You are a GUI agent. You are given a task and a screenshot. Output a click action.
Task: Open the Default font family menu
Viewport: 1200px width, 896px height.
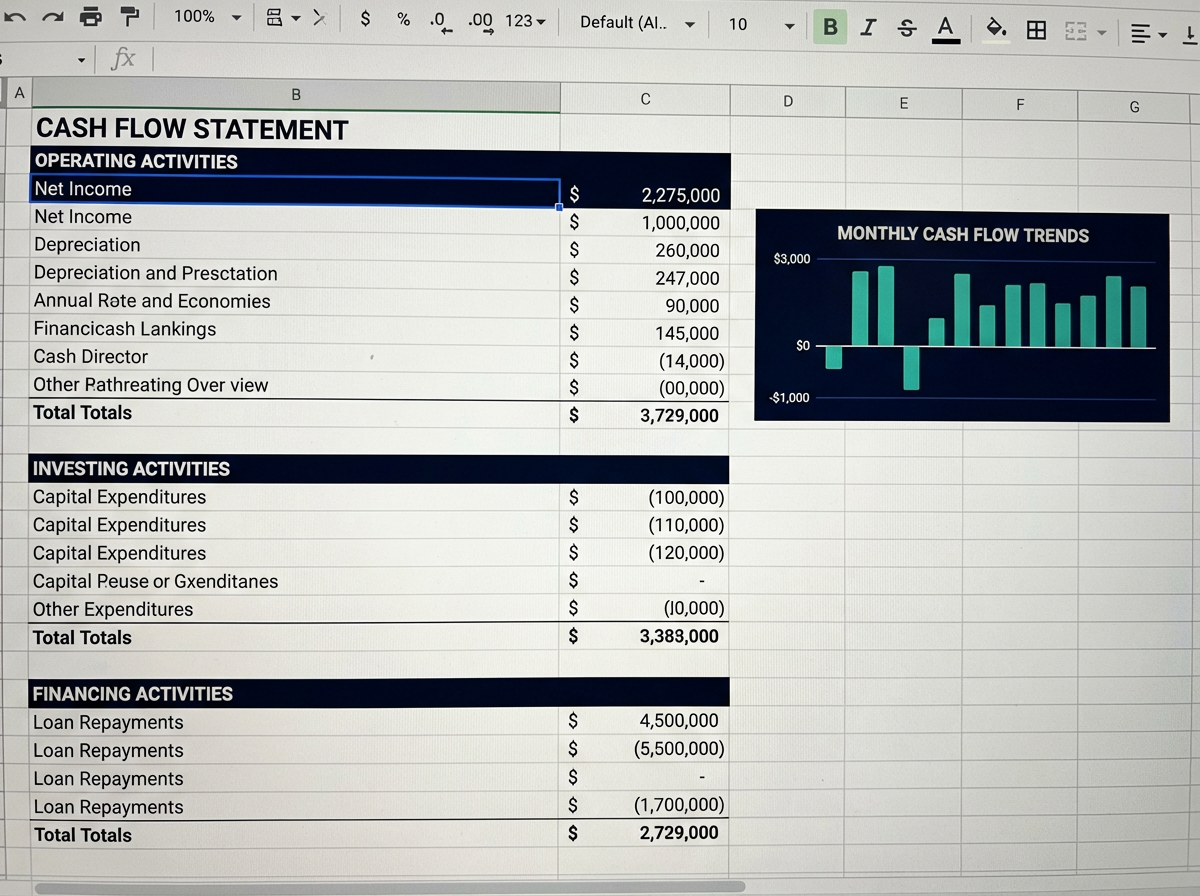(634, 22)
